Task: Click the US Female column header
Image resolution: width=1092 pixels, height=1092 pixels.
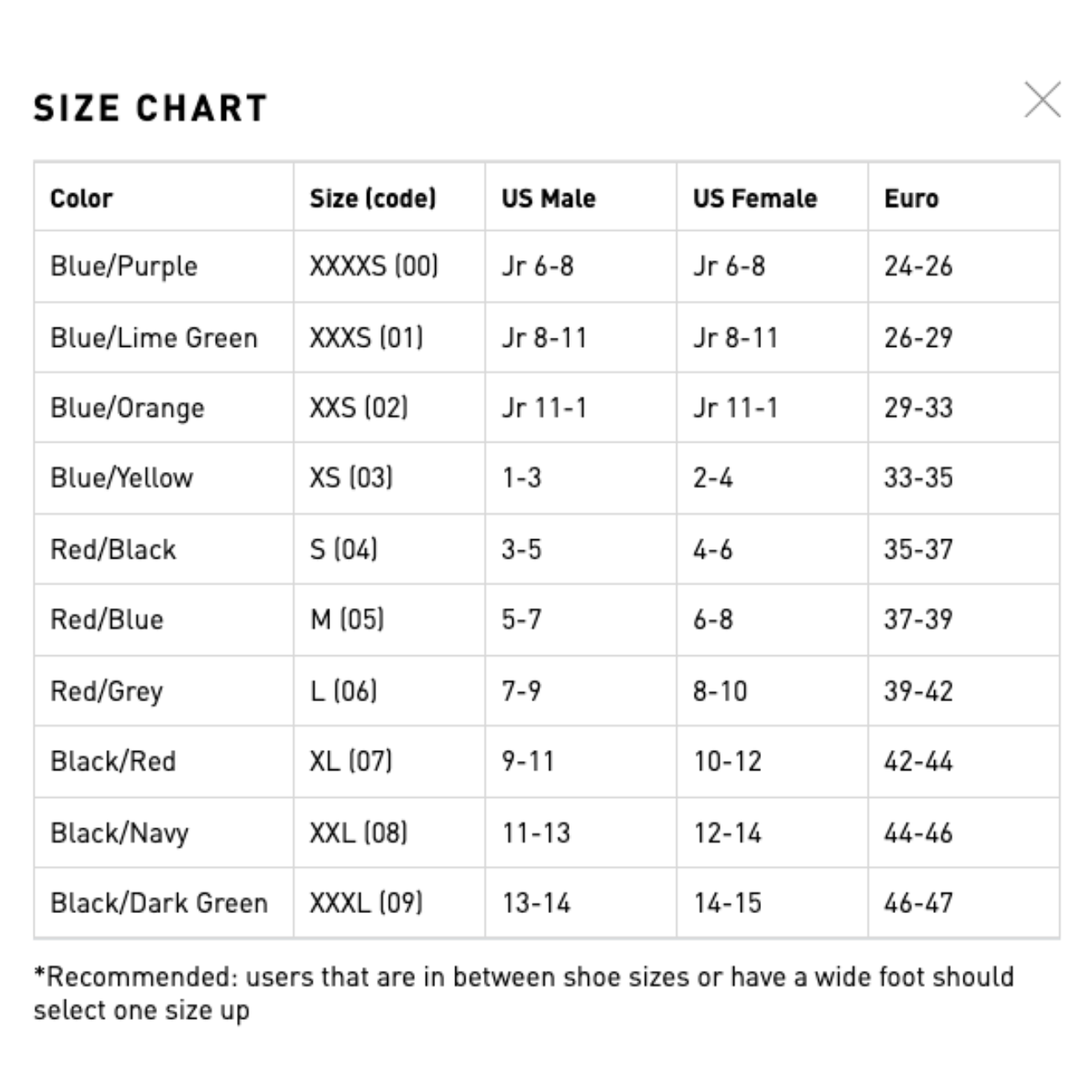Action: coord(754,198)
